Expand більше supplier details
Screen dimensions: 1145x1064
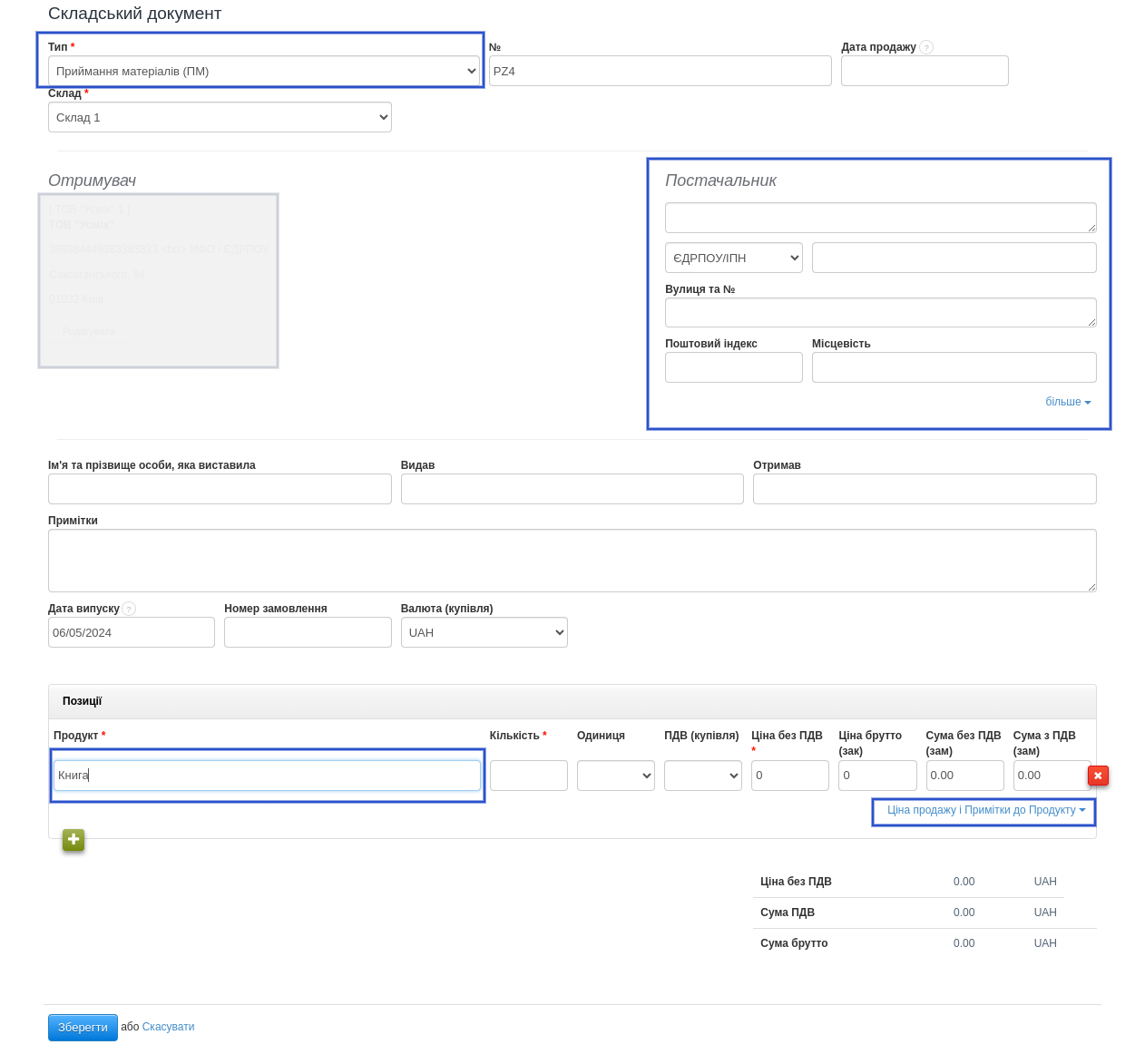1067,402
